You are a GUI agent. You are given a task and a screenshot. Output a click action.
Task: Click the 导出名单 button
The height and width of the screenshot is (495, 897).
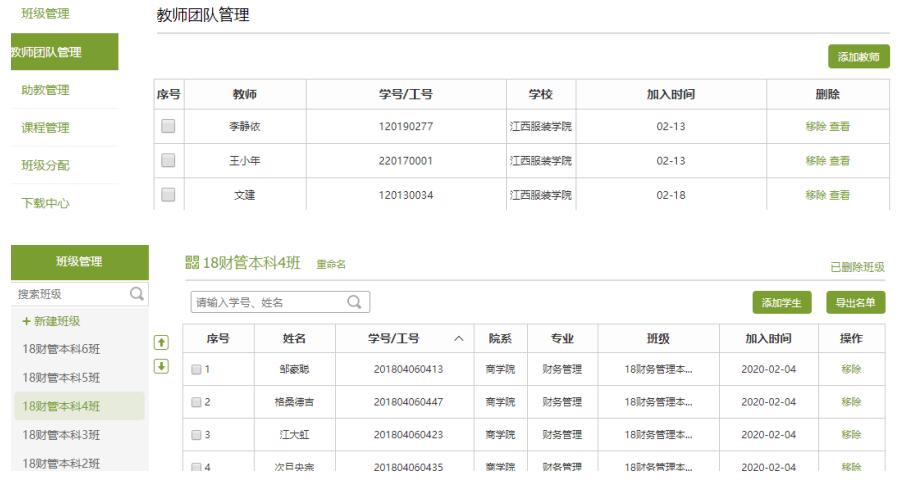(x=855, y=303)
